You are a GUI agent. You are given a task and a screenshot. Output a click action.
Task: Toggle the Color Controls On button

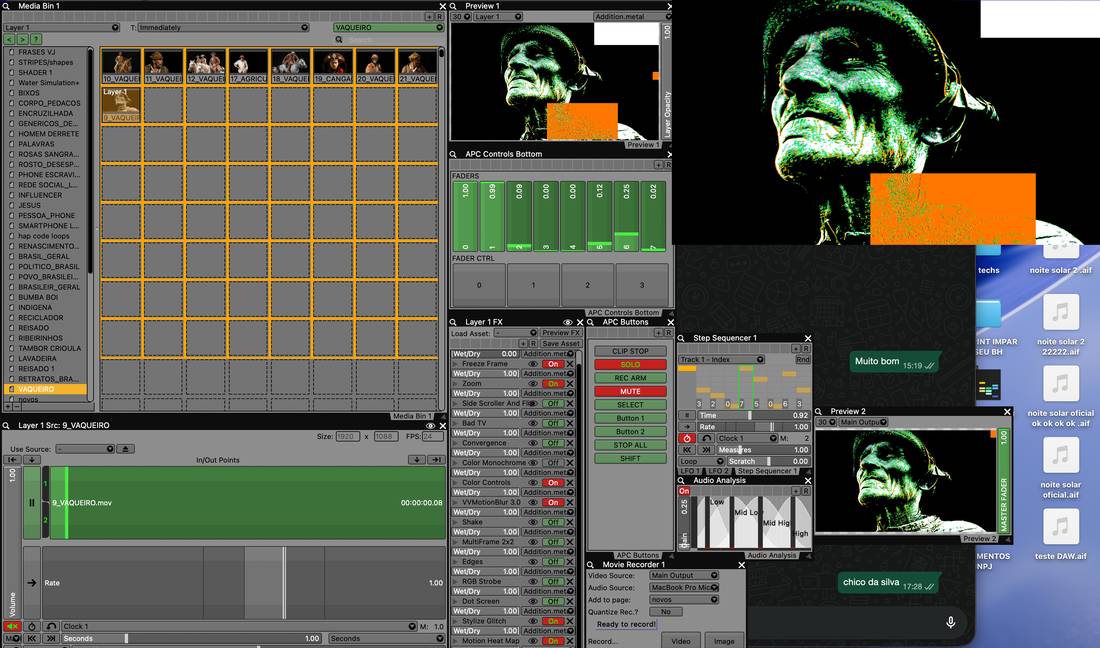click(554, 482)
